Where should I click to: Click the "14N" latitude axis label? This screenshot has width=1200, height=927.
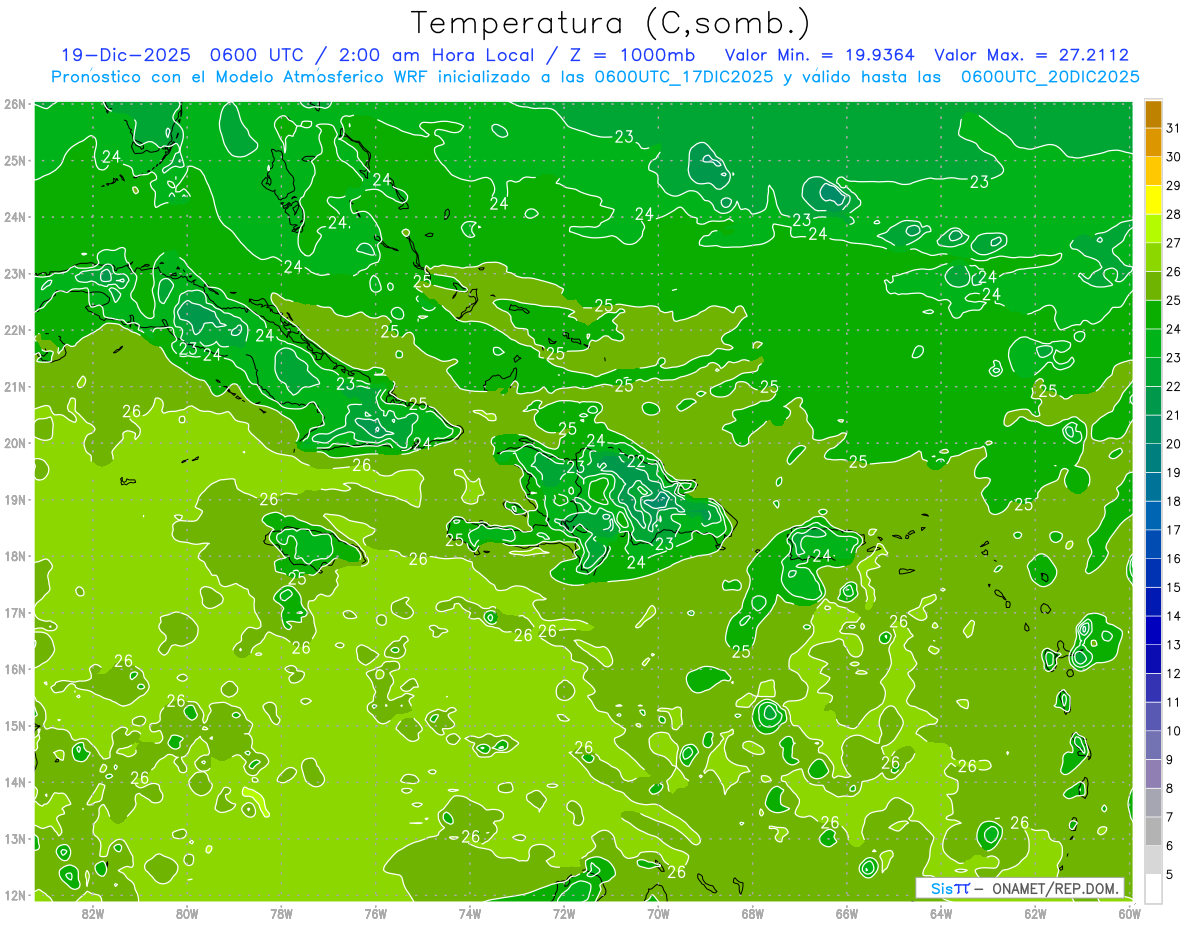click(x=14, y=782)
